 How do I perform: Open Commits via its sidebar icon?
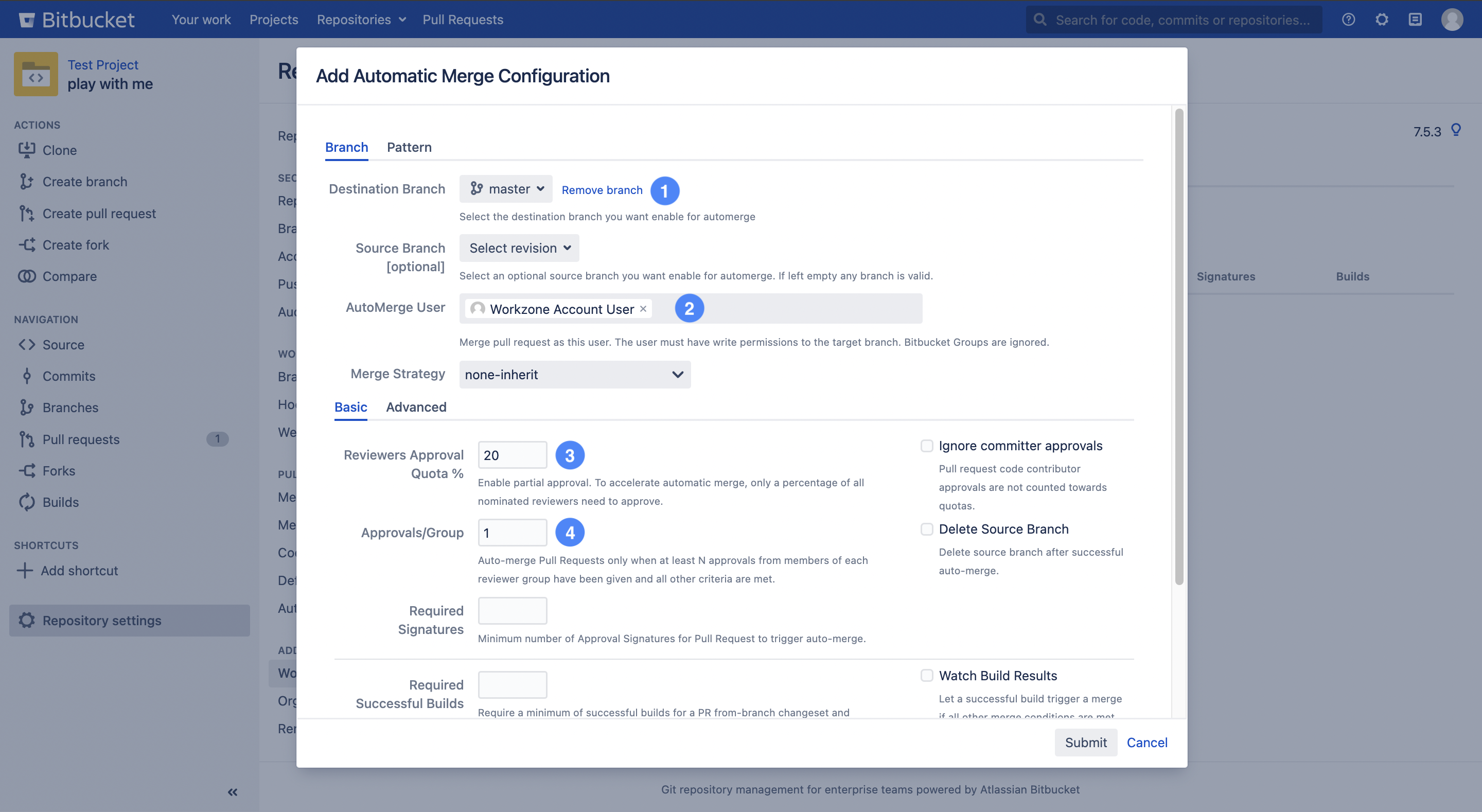(x=27, y=376)
